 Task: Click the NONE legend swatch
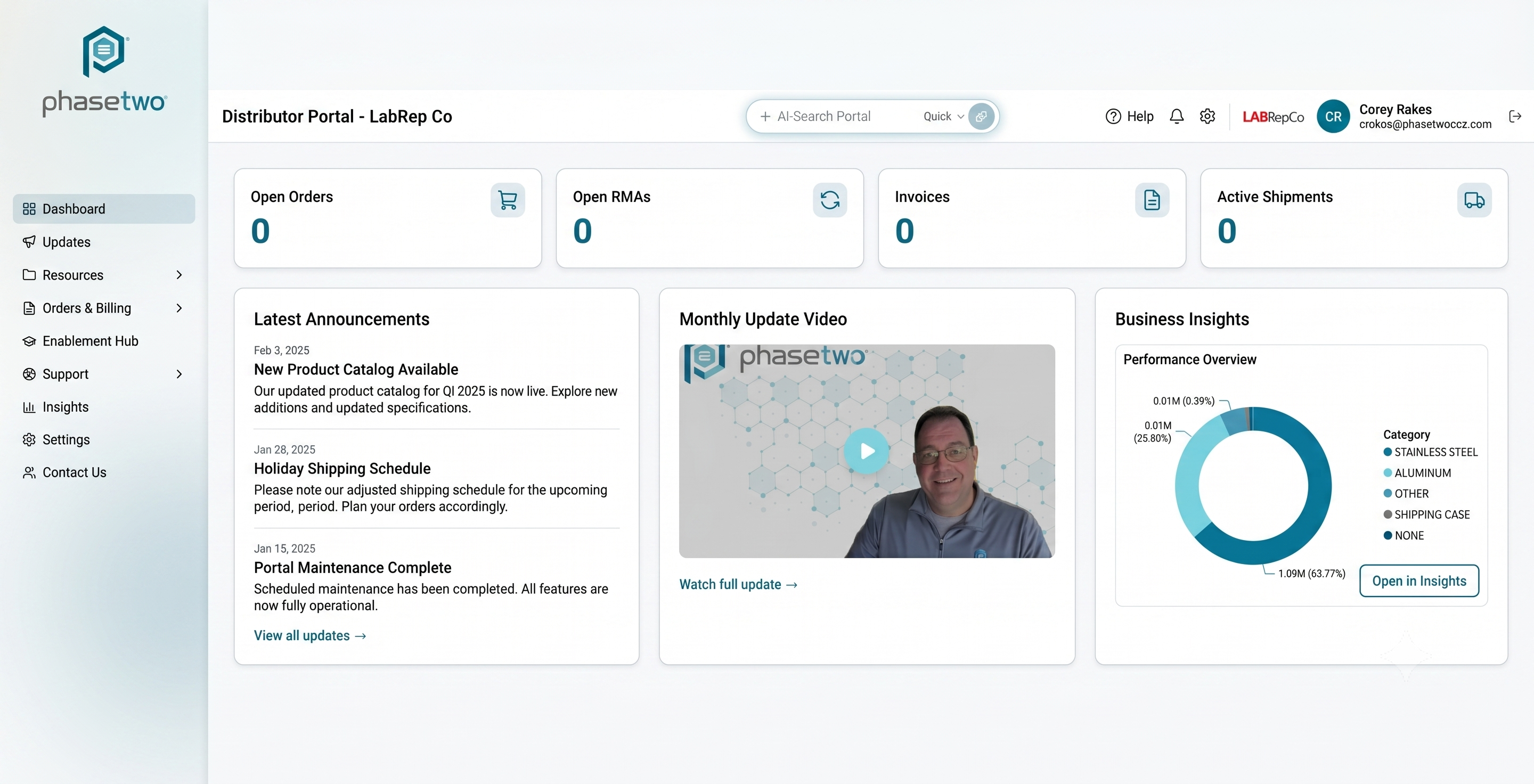(x=1388, y=535)
